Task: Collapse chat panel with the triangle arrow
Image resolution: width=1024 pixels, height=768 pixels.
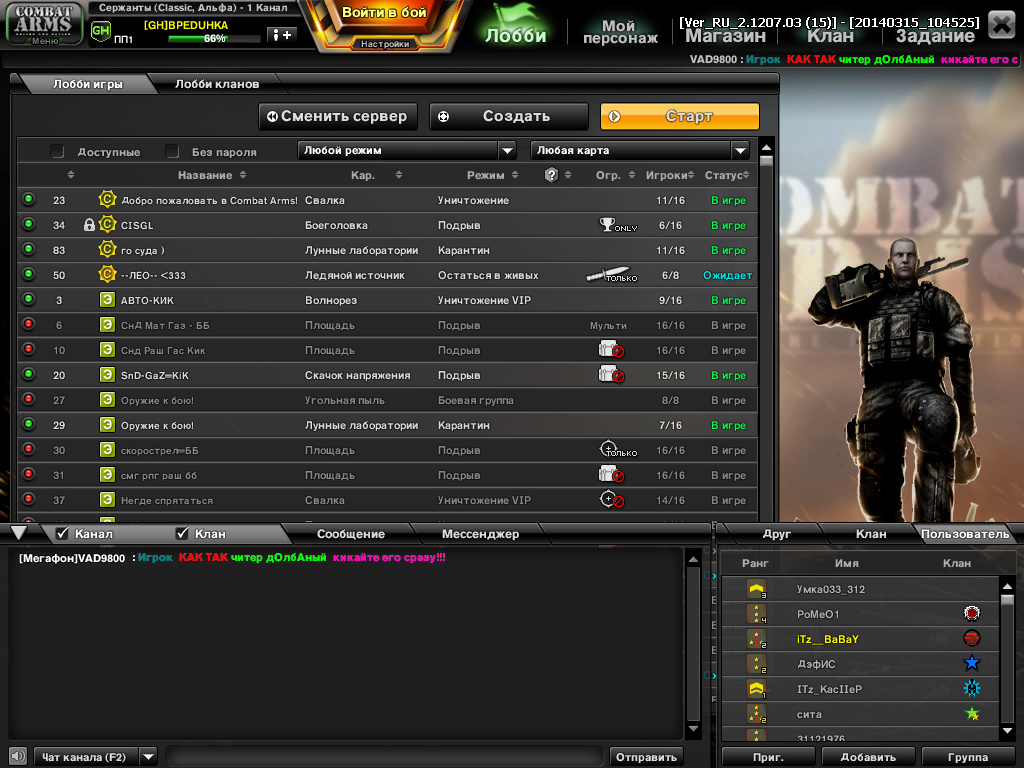Action: tap(19, 533)
